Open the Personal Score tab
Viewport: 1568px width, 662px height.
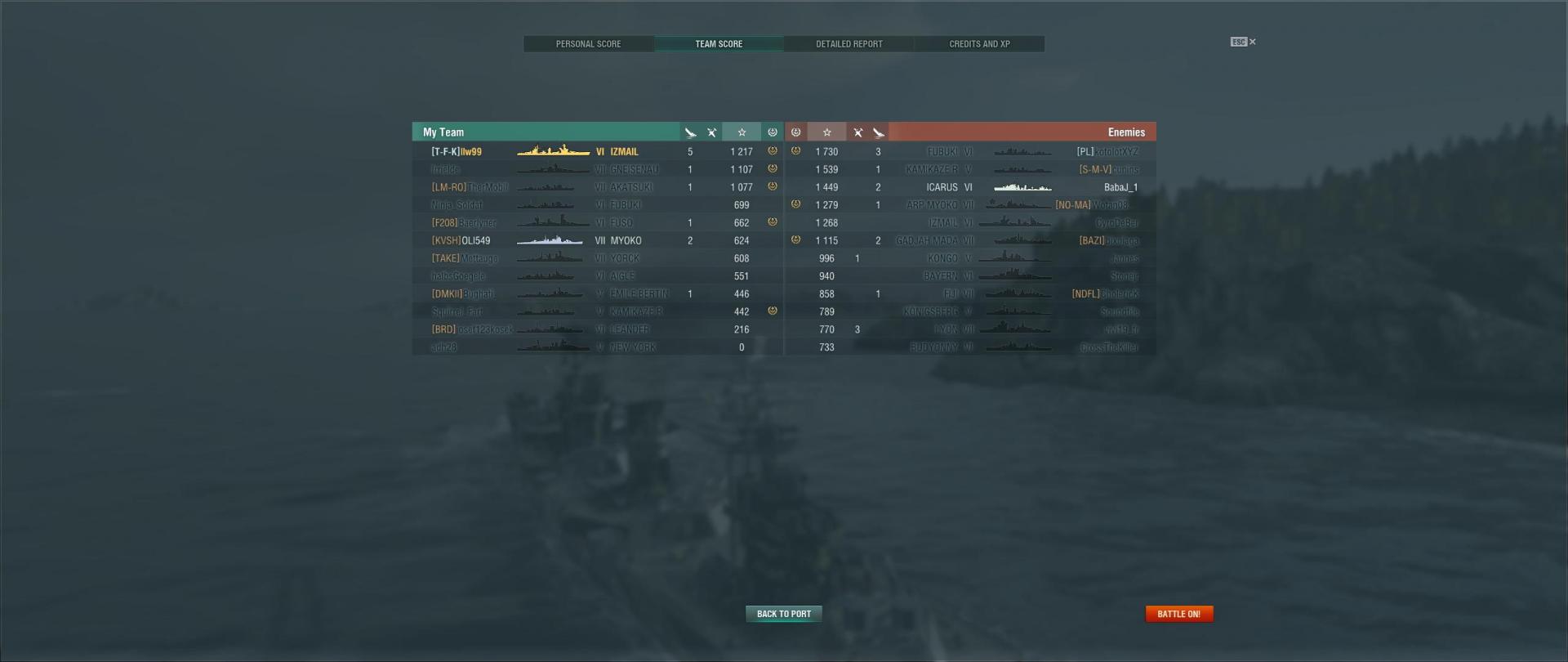589,44
